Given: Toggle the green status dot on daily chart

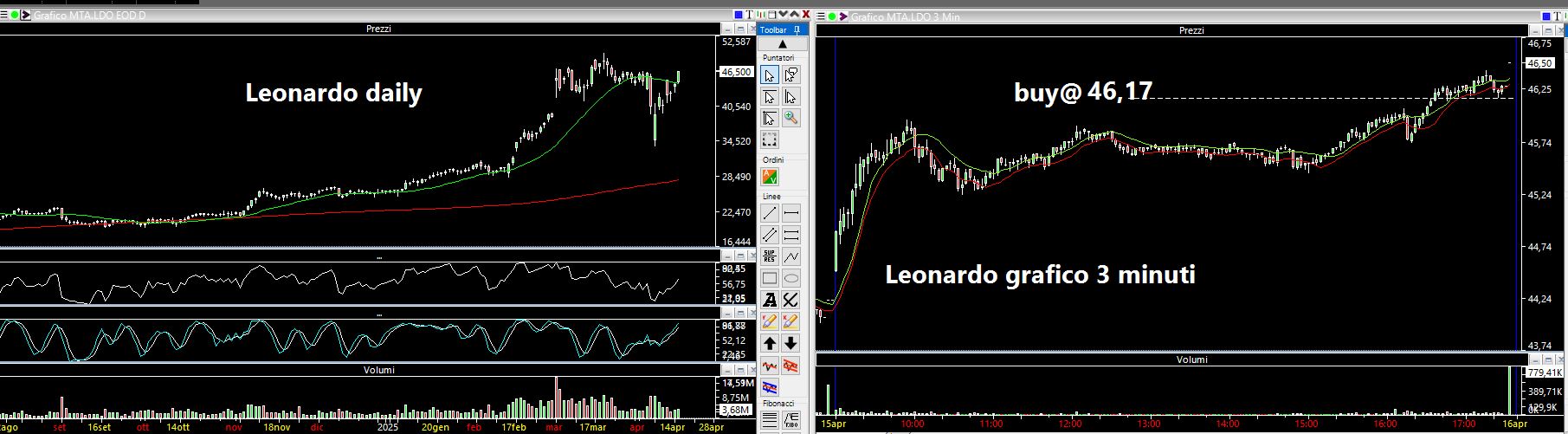Looking at the screenshot, I should click(x=14, y=16).
